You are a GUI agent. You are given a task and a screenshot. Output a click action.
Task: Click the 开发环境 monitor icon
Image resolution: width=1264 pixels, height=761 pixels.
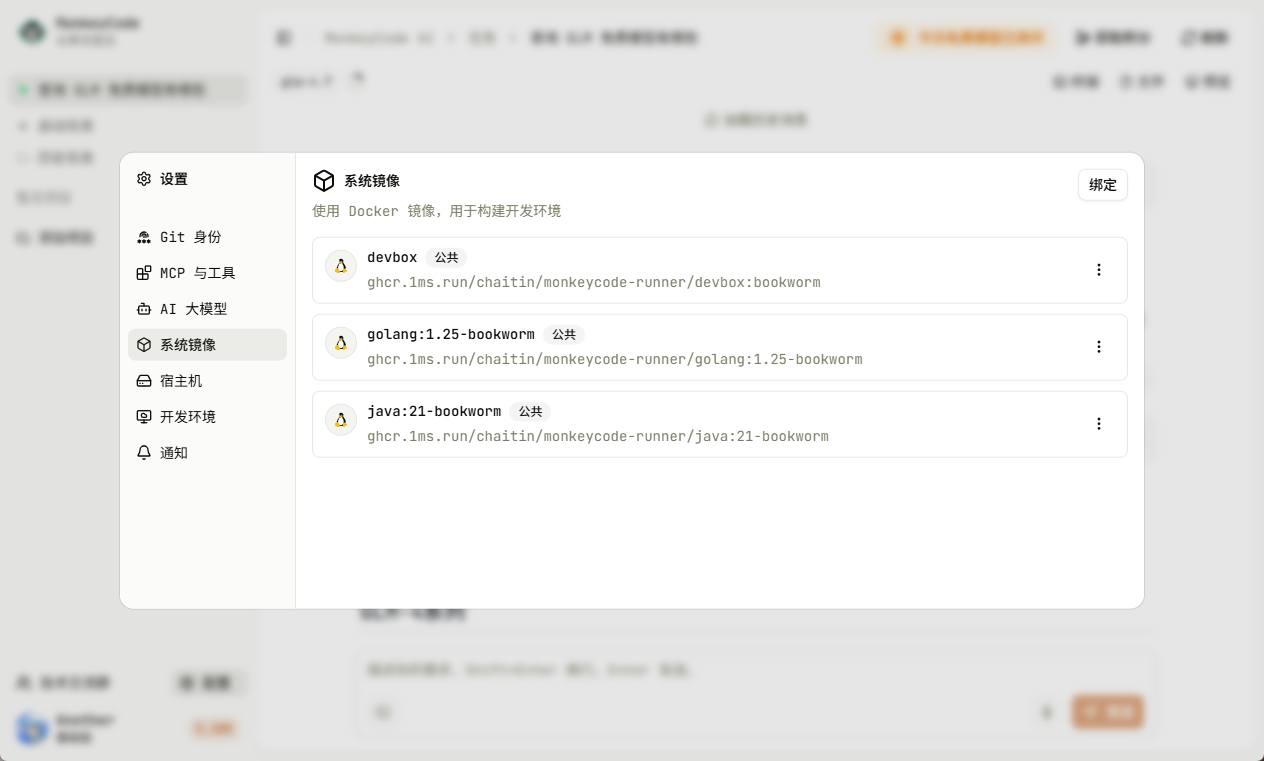coord(144,416)
